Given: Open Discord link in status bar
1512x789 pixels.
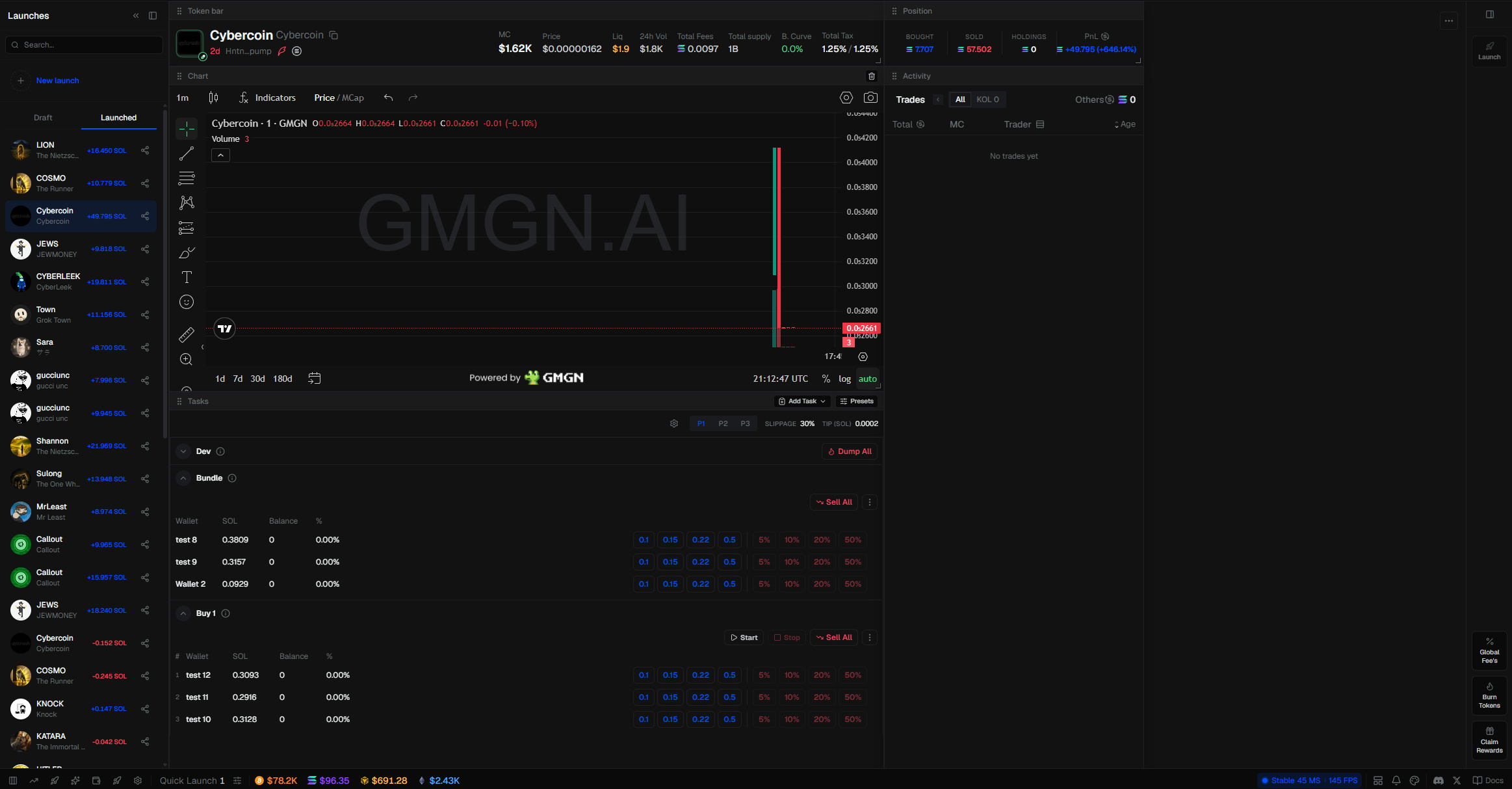Looking at the screenshot, I should pos(1438,781).
